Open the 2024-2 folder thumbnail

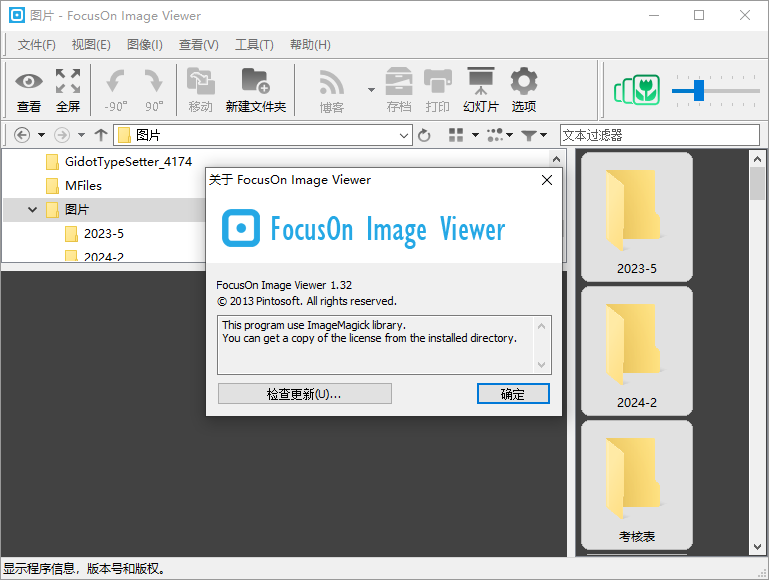(x=637, y=351)
